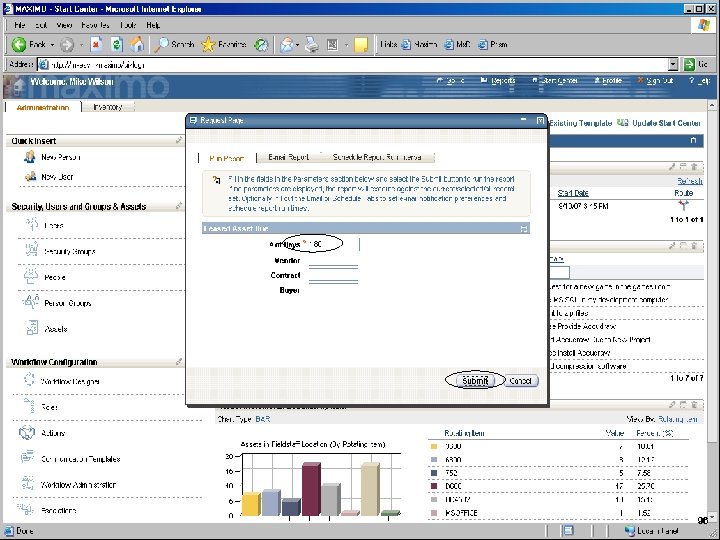720x540 pixels.
Task: Click the yellow note icon in toolbar
Action: pyautogui.click(x=361, y=45)
